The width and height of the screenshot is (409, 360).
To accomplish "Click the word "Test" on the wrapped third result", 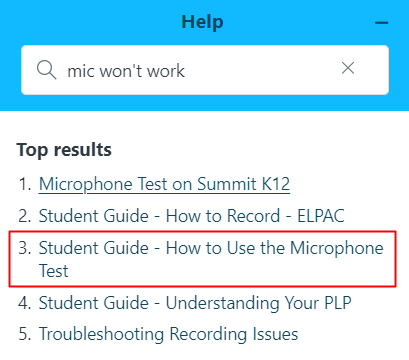I will tap(54, 270).
